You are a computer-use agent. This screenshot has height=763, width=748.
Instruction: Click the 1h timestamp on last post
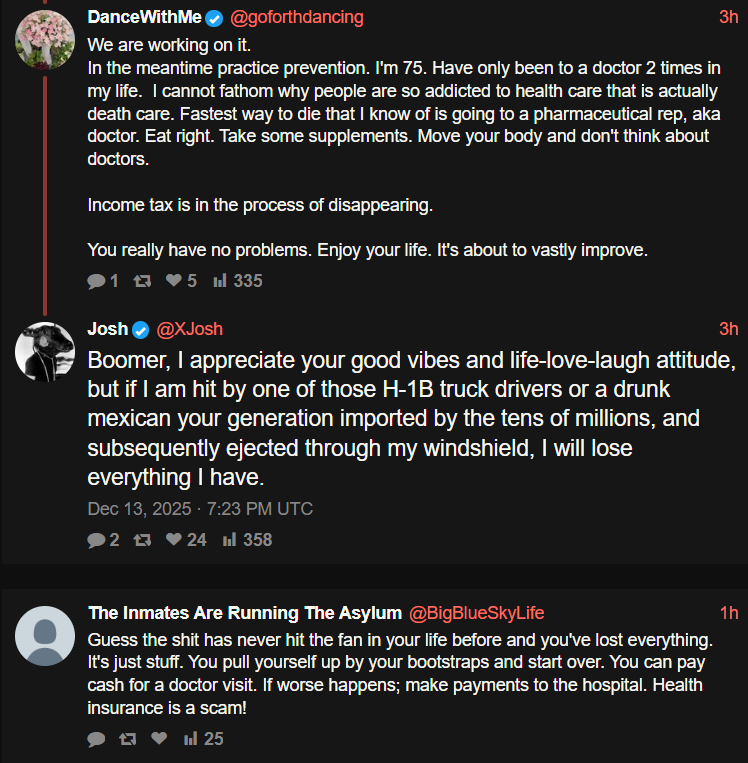click(x=729, y=613)
